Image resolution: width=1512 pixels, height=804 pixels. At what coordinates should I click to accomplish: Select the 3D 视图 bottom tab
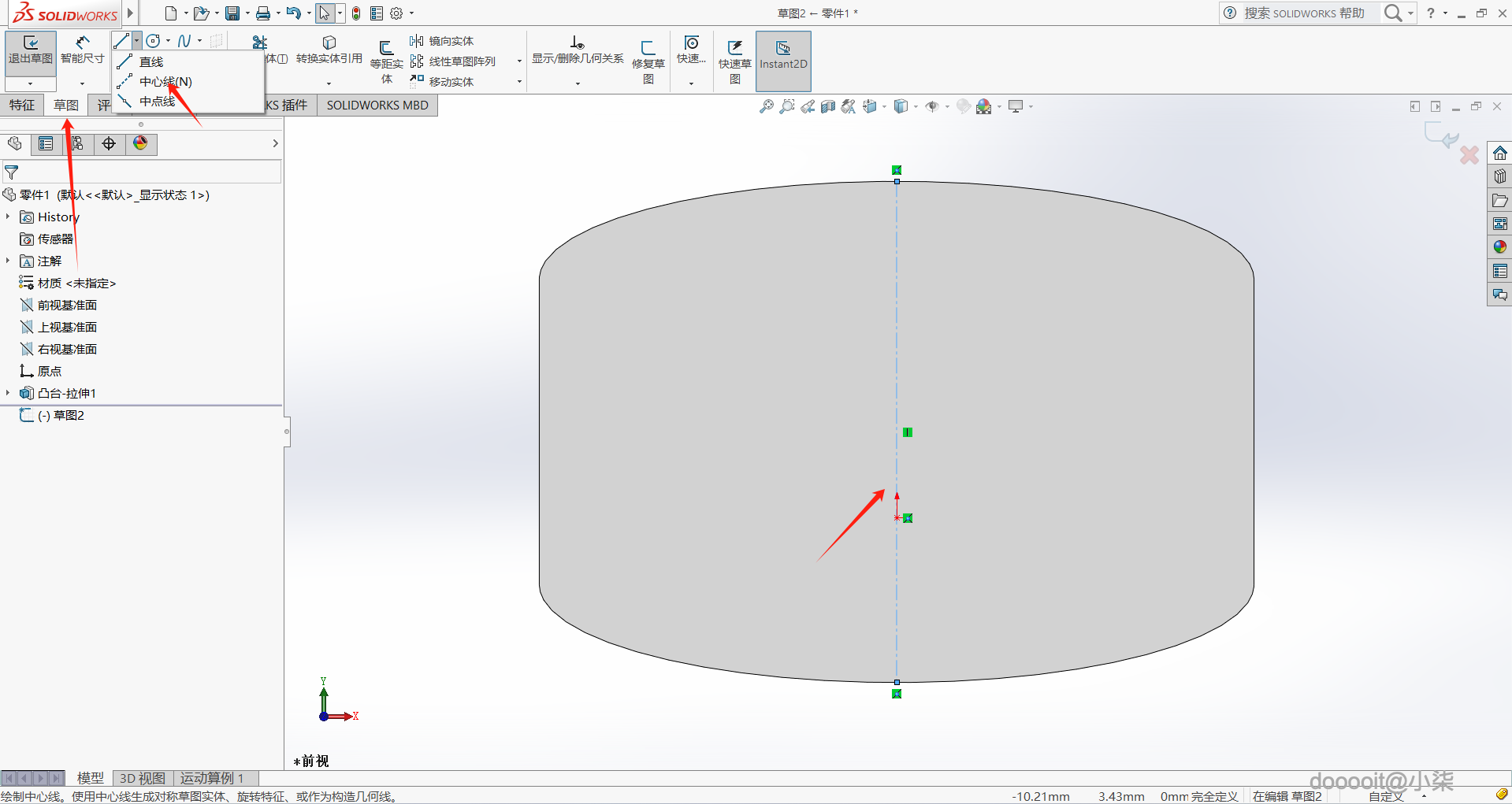pos(142,778)
